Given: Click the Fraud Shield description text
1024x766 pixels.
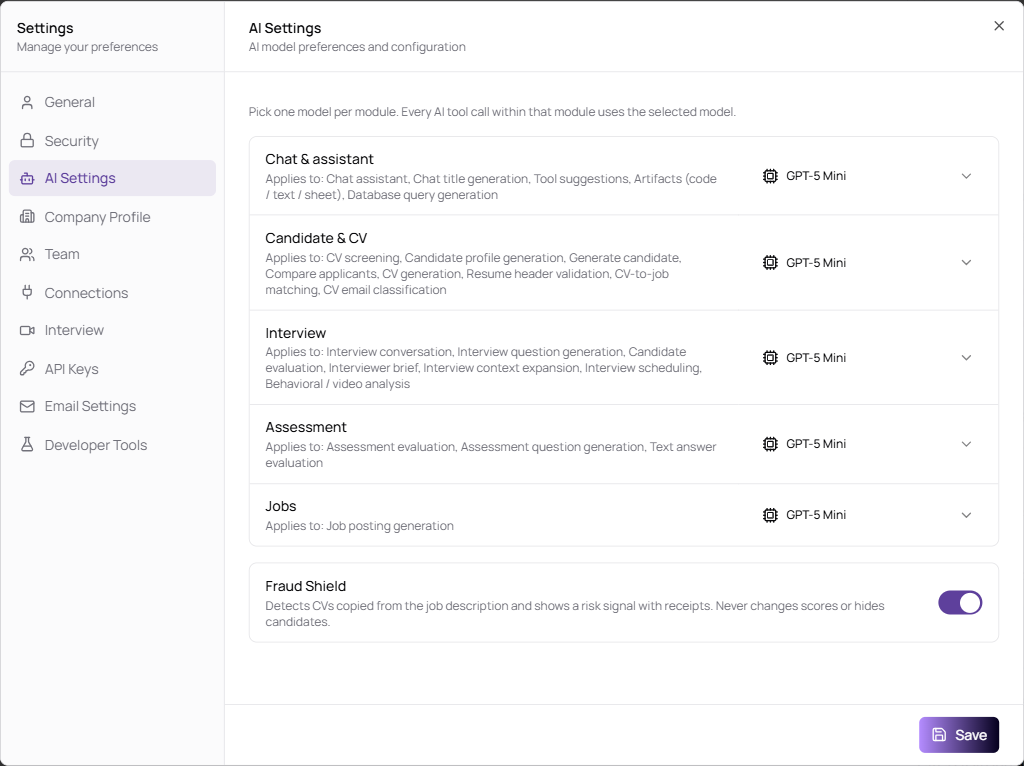Looking at the screenshot, I should [575, 614].
